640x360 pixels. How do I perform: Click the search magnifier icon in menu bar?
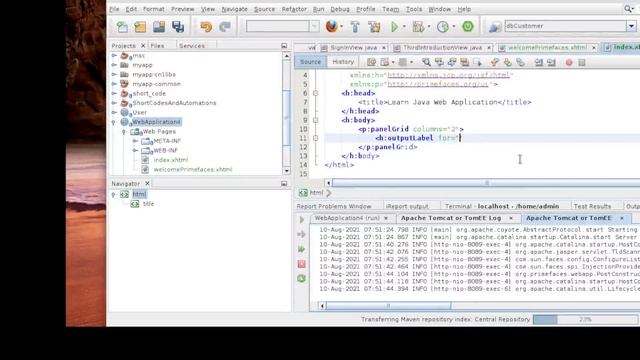pos(628,9)
